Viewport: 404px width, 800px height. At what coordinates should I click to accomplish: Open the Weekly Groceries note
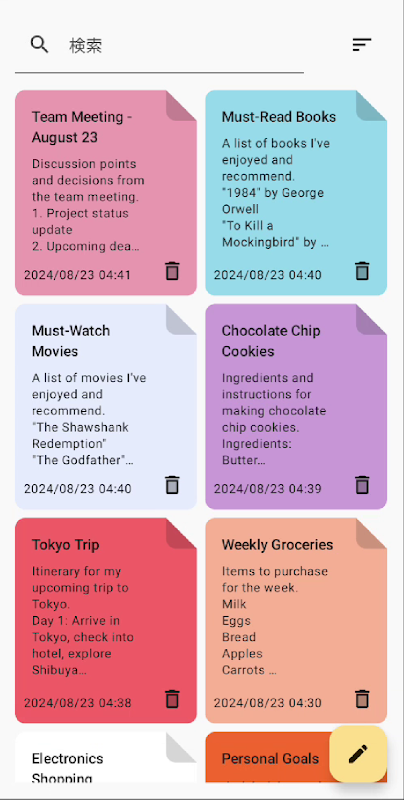(x=296, y=620)
